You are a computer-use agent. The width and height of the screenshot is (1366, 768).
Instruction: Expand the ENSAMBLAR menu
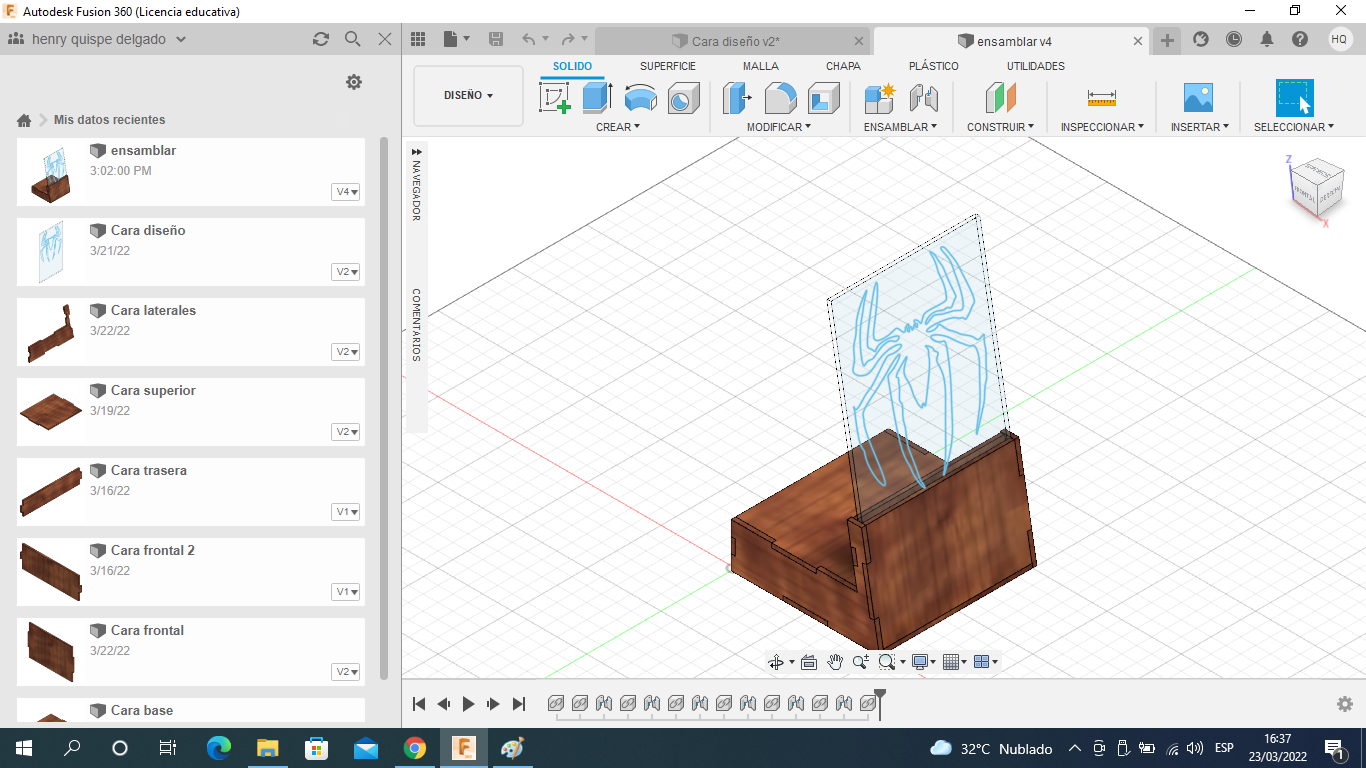901,127
